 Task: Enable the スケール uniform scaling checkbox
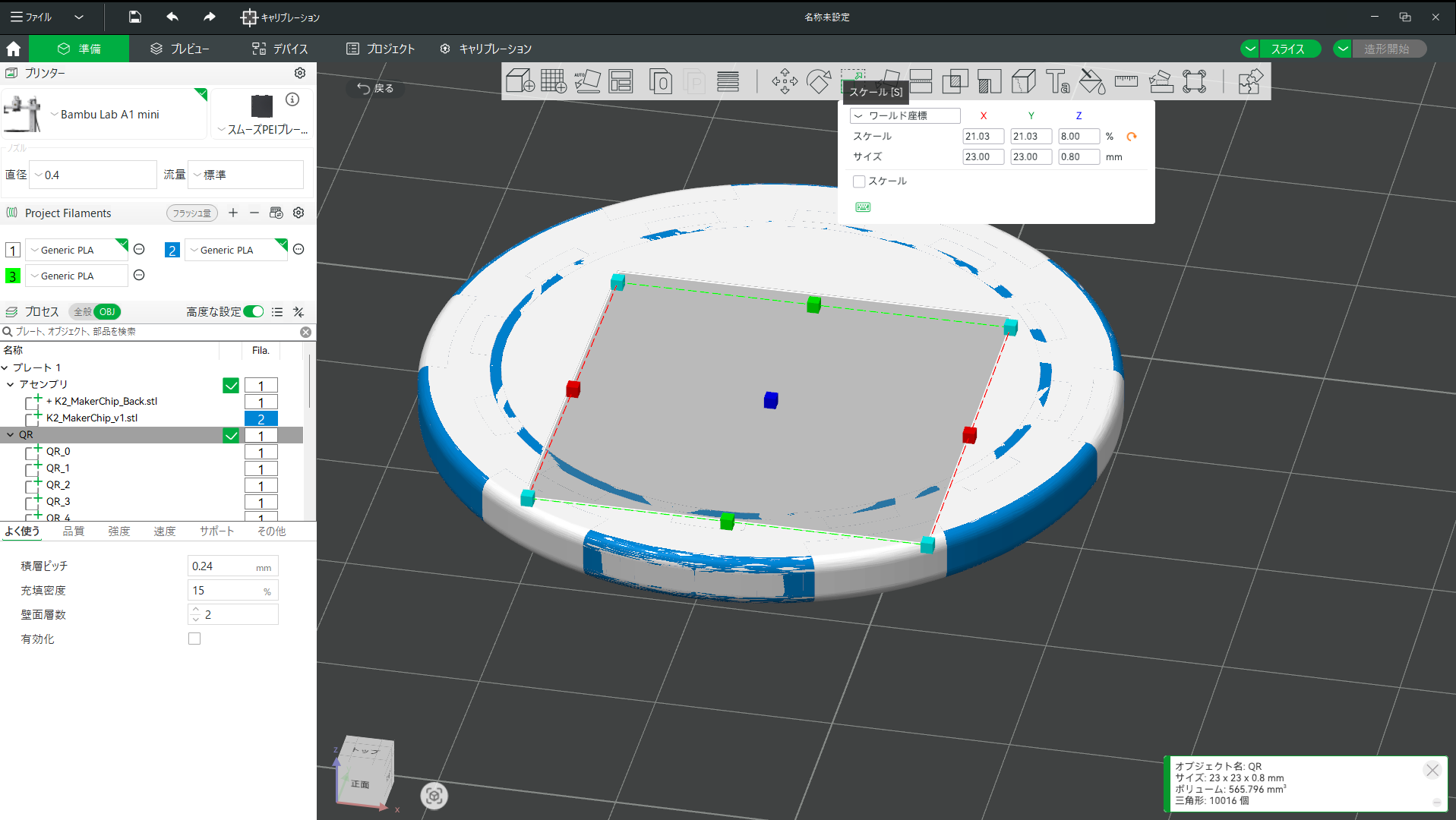pos(859,181)
